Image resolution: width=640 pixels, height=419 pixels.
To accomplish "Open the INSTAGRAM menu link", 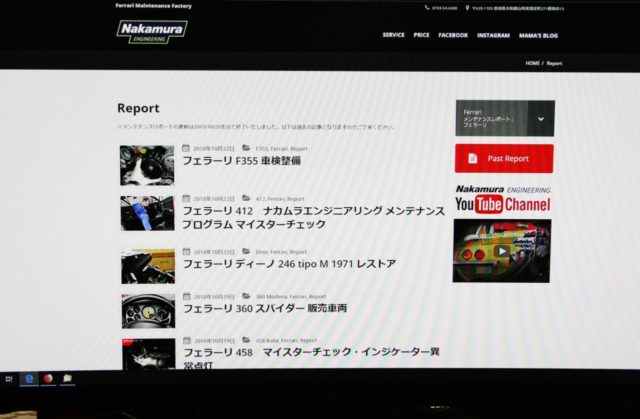I will (x=493, y=35).
